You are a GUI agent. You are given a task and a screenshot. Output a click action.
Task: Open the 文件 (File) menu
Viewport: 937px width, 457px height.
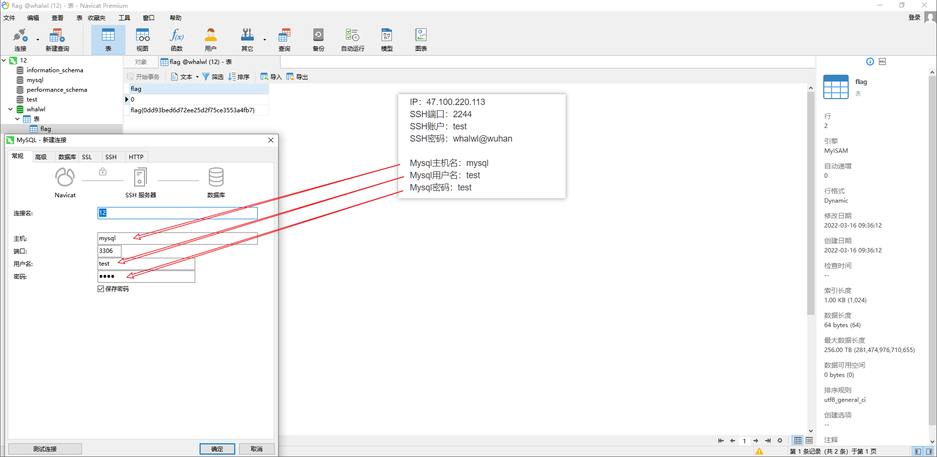[x=9, y=18]
